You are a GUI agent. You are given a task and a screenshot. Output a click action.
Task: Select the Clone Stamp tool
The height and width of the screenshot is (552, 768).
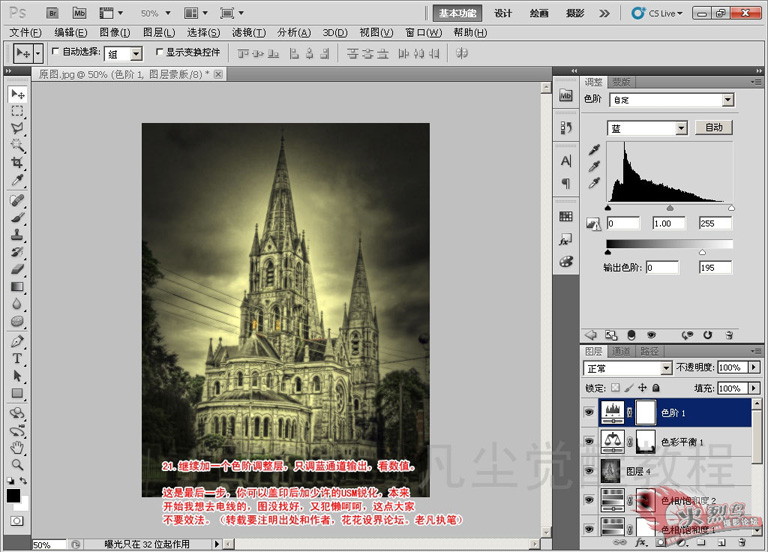(x=17, y=235)
